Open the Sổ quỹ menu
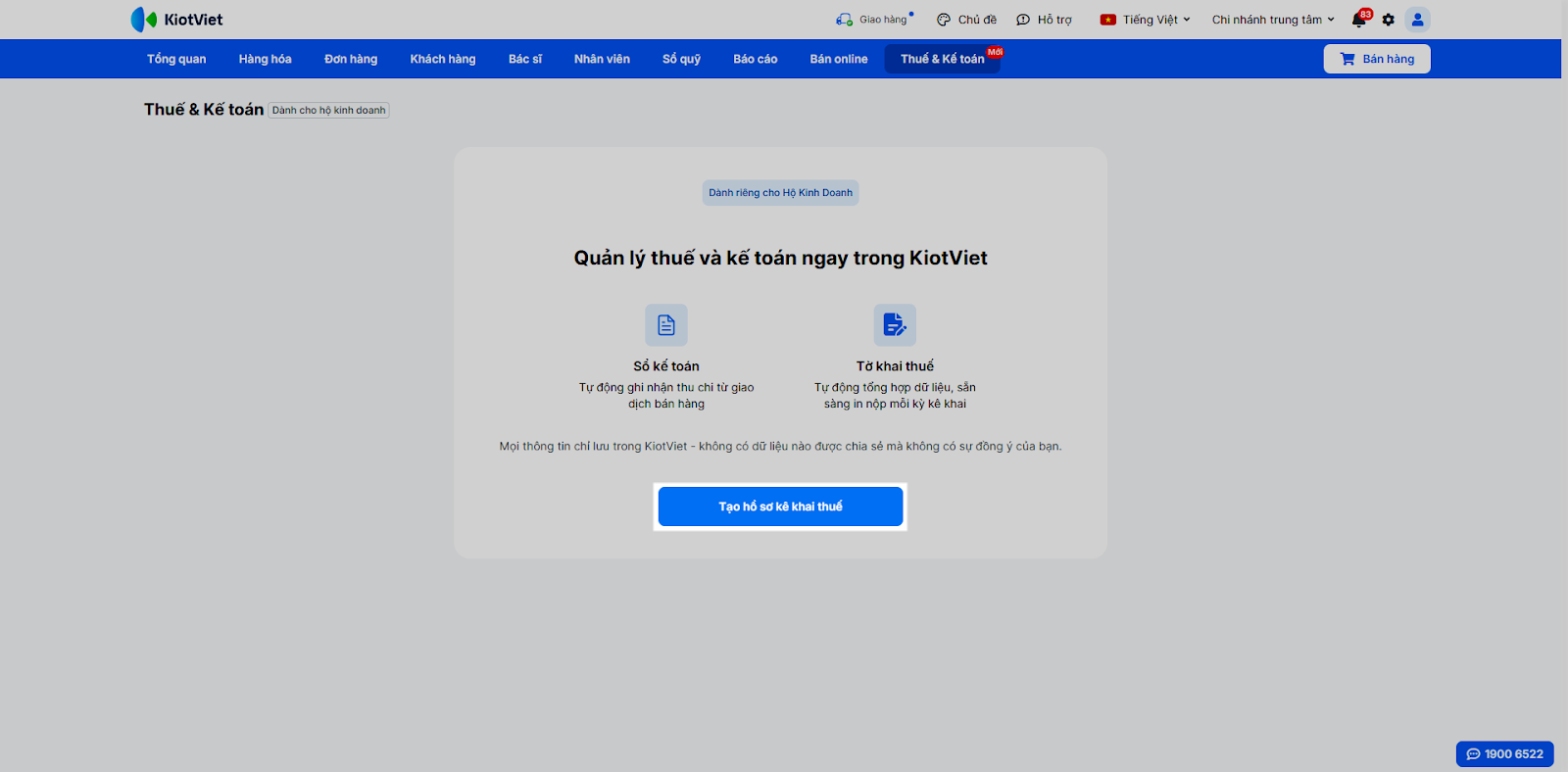Viewport: 1568px width, 772px height. point(681,59)
